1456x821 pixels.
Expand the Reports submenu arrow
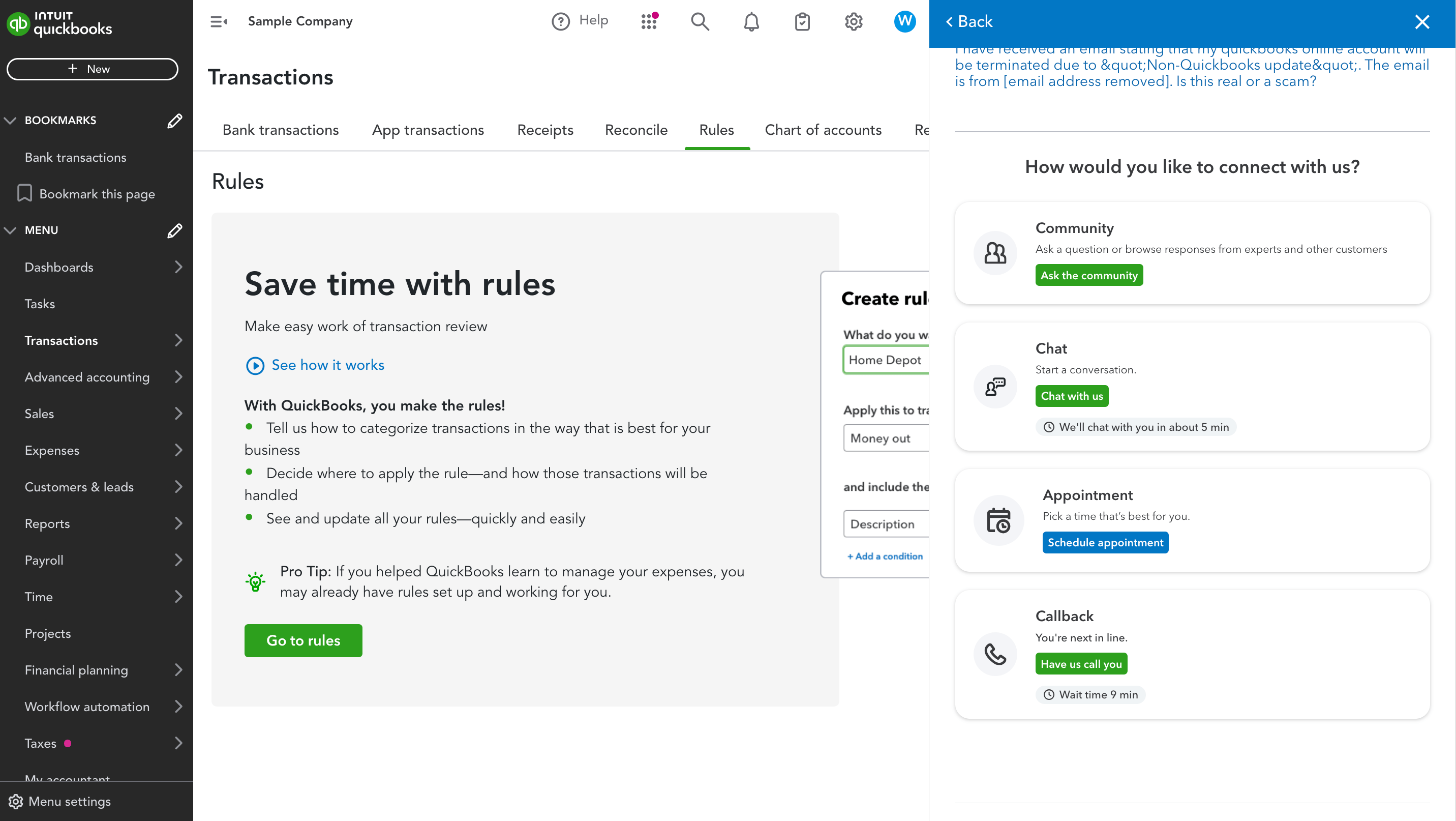click(178, 523)
